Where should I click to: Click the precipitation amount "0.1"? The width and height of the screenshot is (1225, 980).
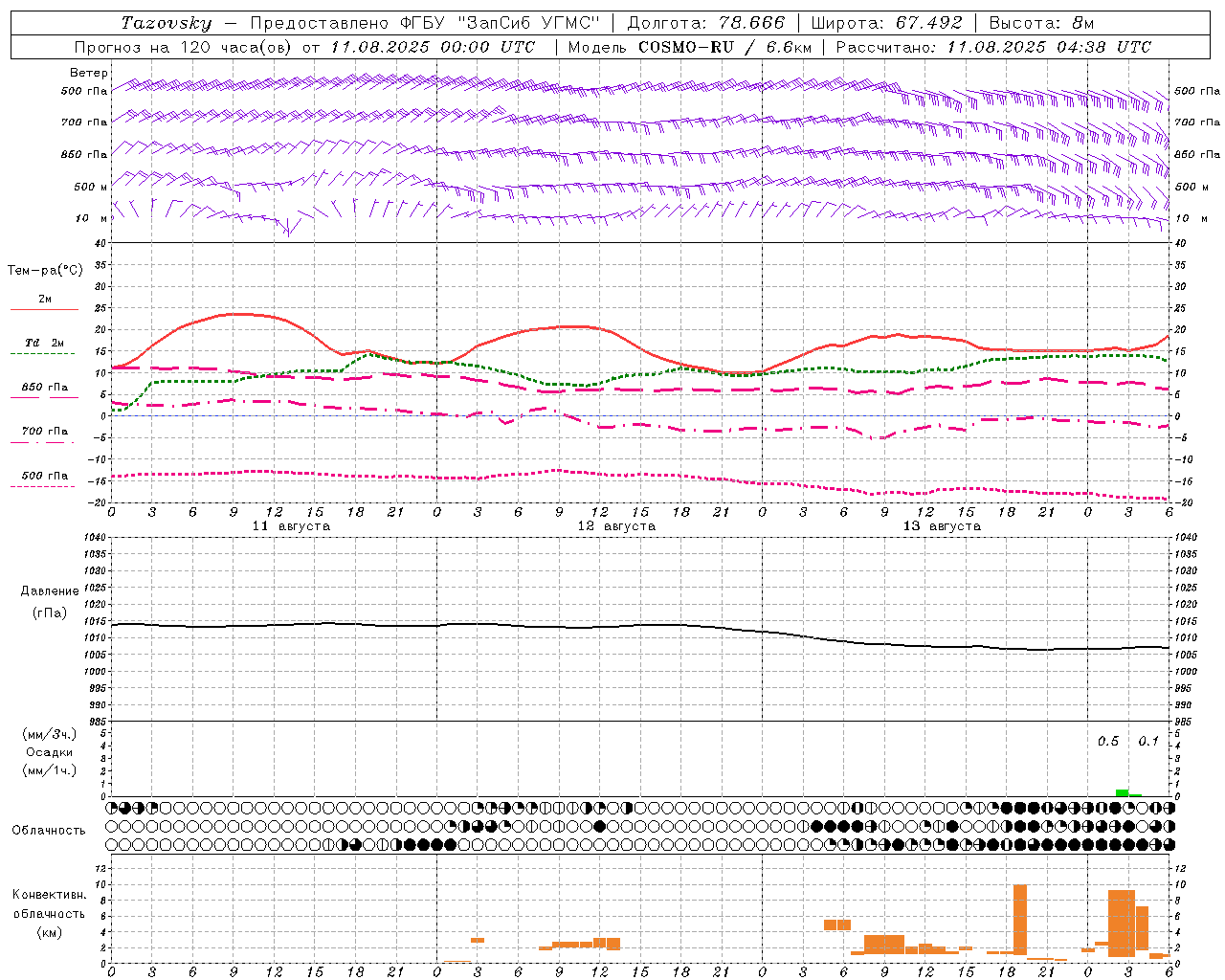pyautogui.click(x=1148, y=741)
